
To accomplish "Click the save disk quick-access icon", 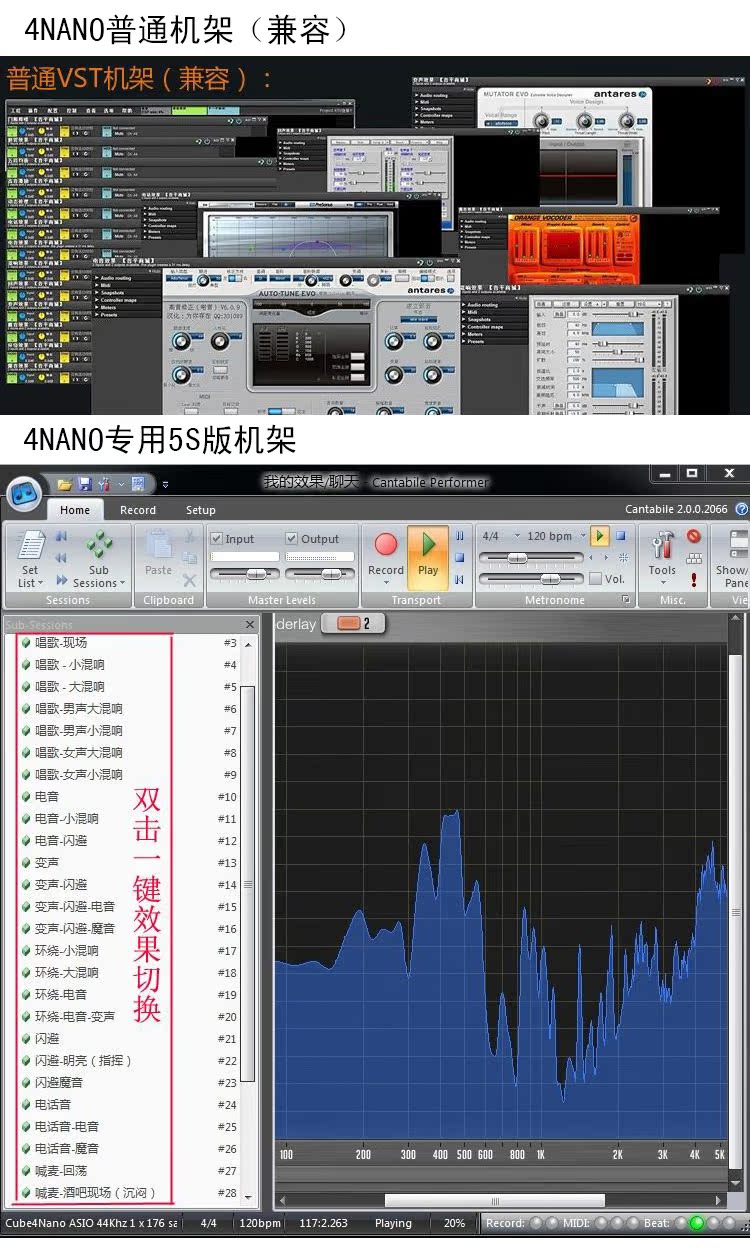I will [85, 484].
